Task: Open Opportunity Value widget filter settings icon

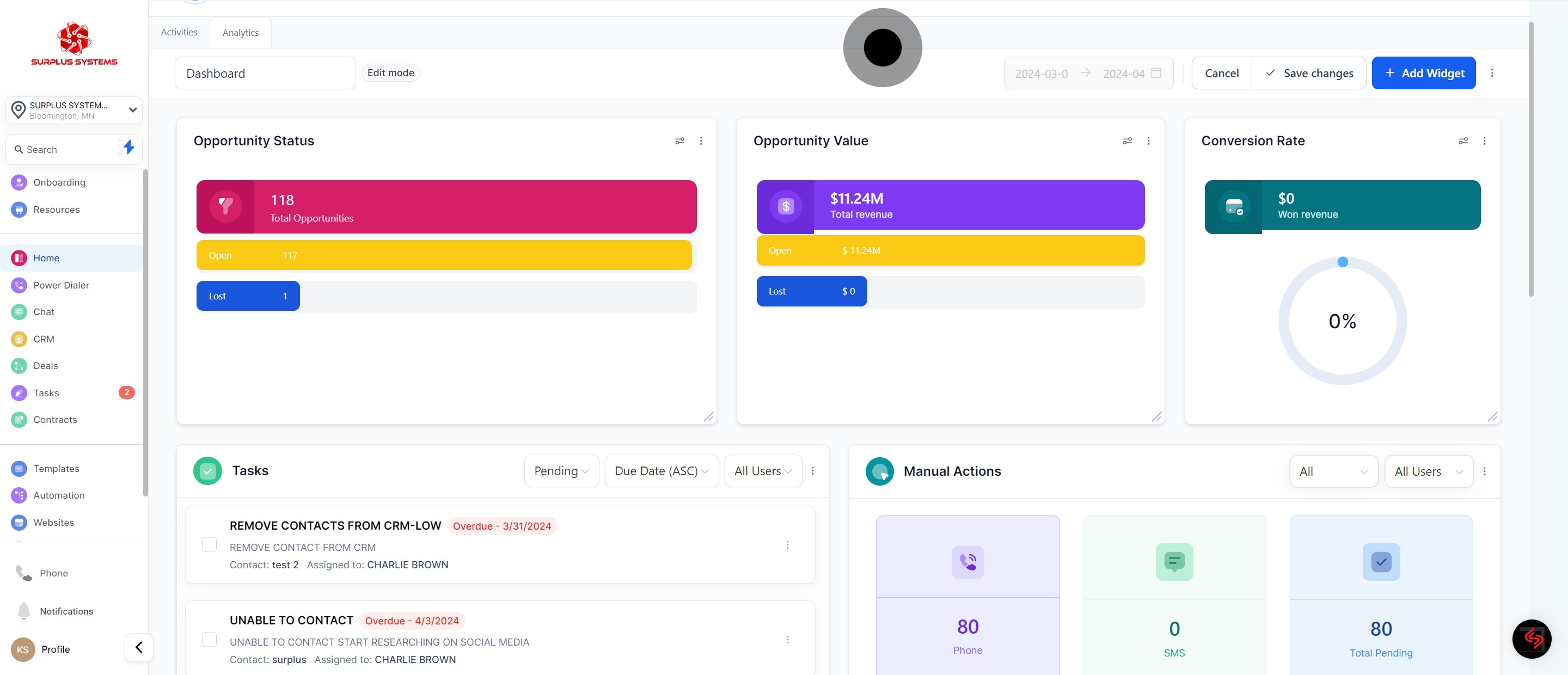Action: pyautogui.click(x=1126, y=140)
